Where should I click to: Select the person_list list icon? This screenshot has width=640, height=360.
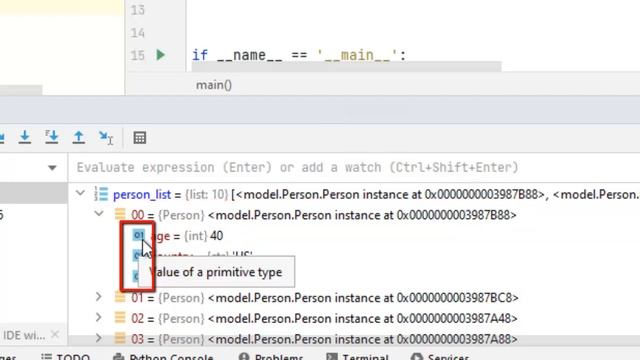101,194
